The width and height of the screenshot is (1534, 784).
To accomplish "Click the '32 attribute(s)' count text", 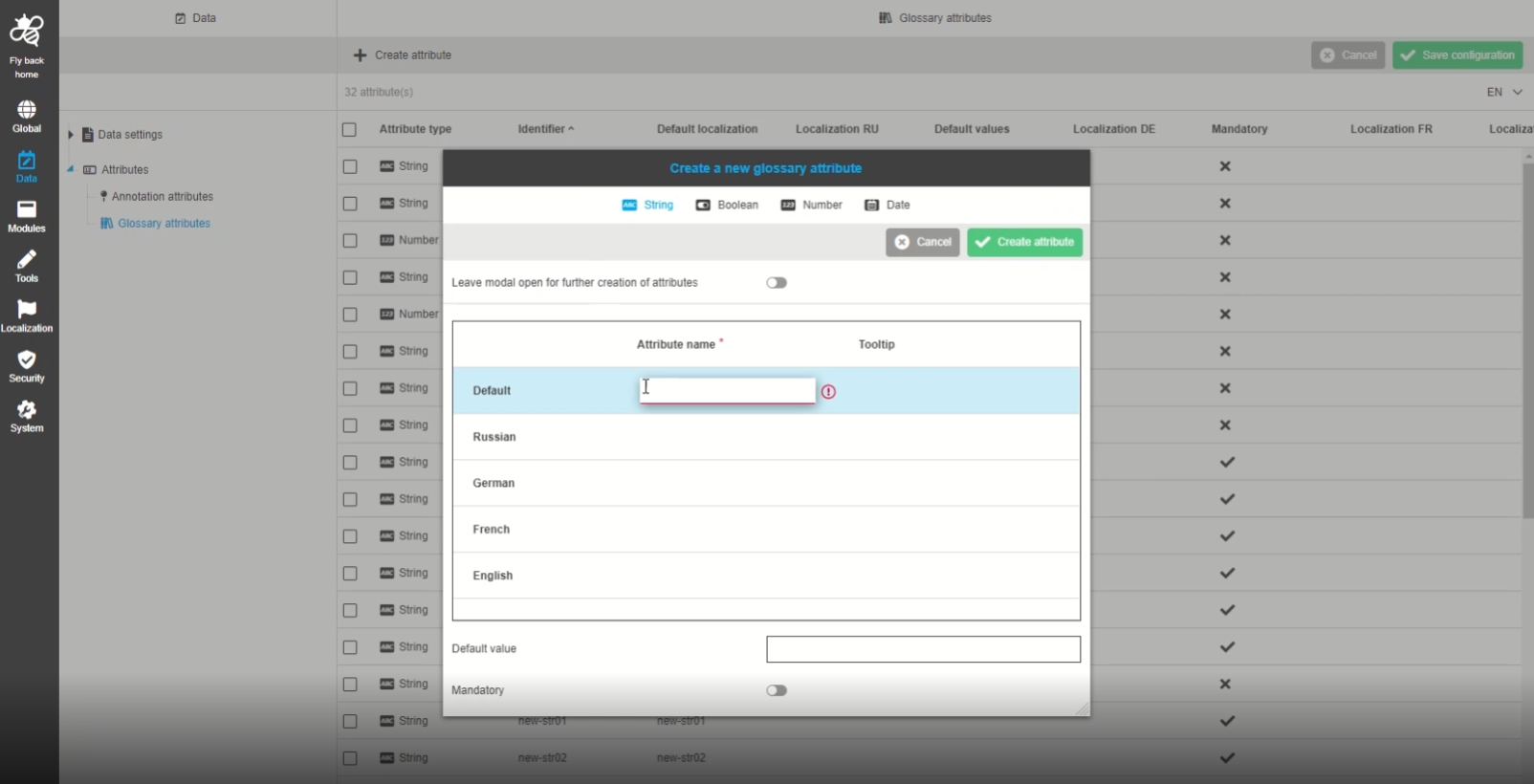I will (x=379, y=93).
